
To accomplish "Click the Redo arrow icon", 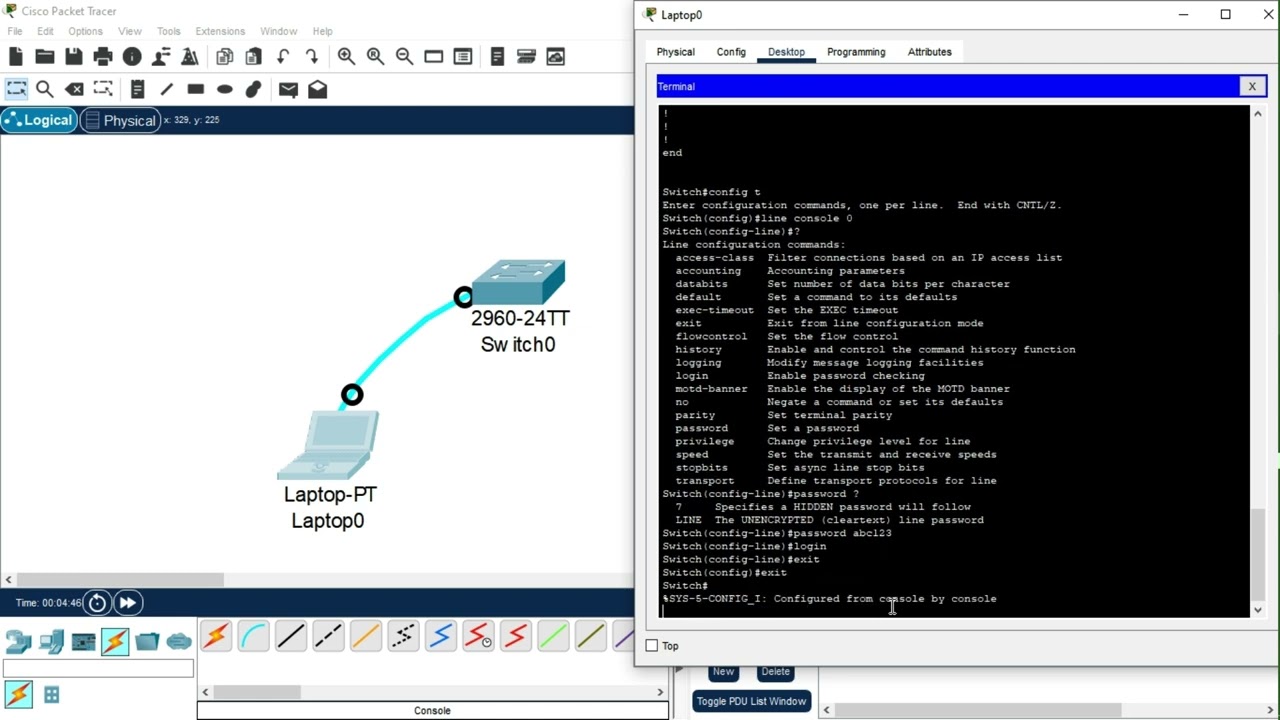I will pos(312,57).
